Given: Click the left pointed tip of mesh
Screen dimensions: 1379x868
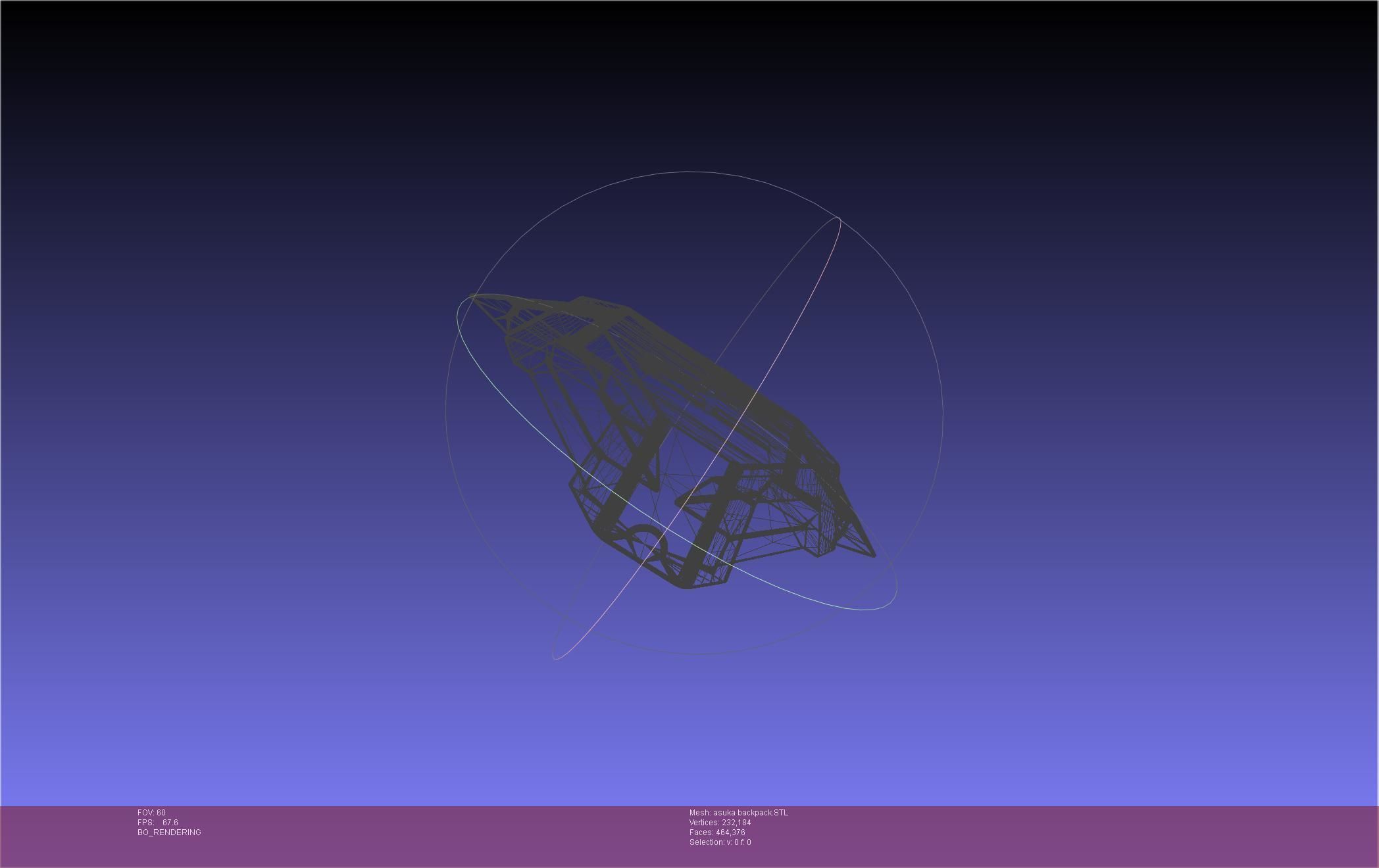Looking at the screenshot, I should click(474, 297).
